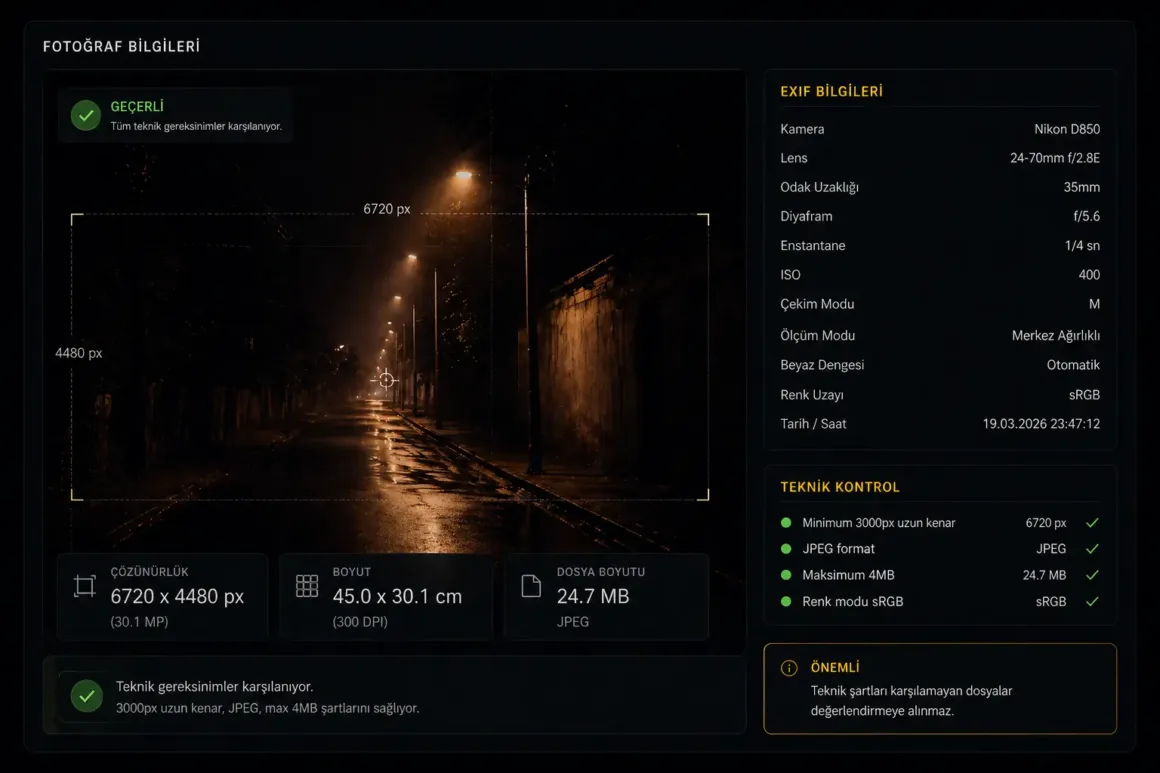Click the Tarih / Saat timestamp value
This screenshot has width=1160, height=773.
pyautogui.click(x=1040, y=424)
